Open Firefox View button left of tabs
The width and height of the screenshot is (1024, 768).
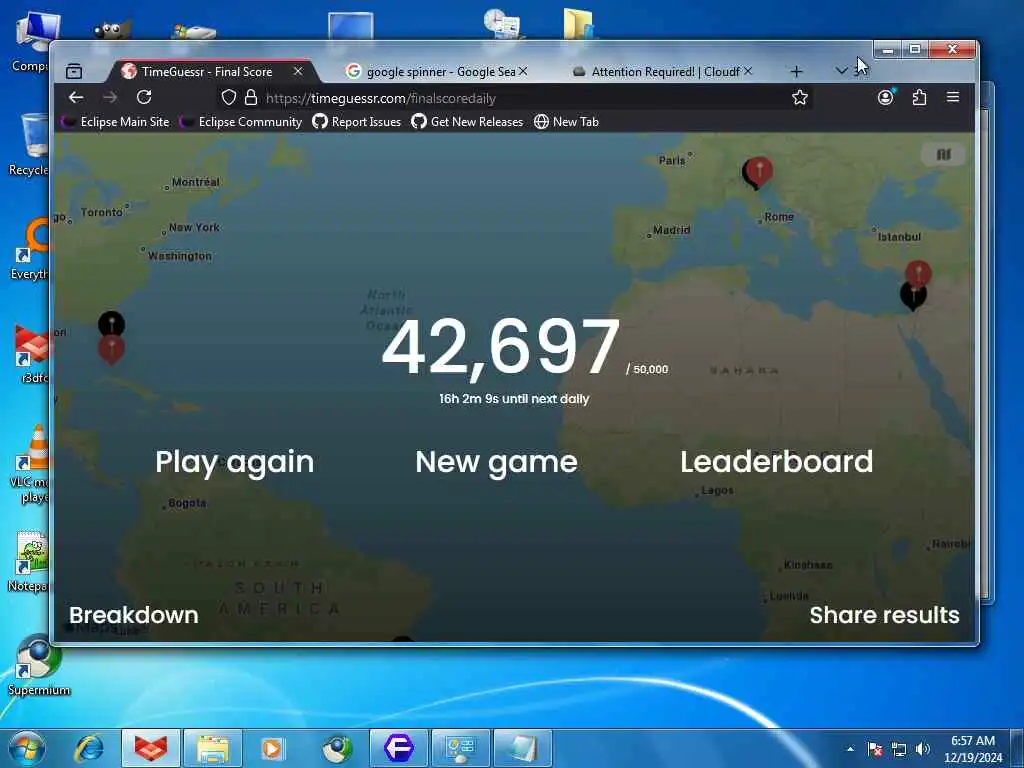click(74, 71)
